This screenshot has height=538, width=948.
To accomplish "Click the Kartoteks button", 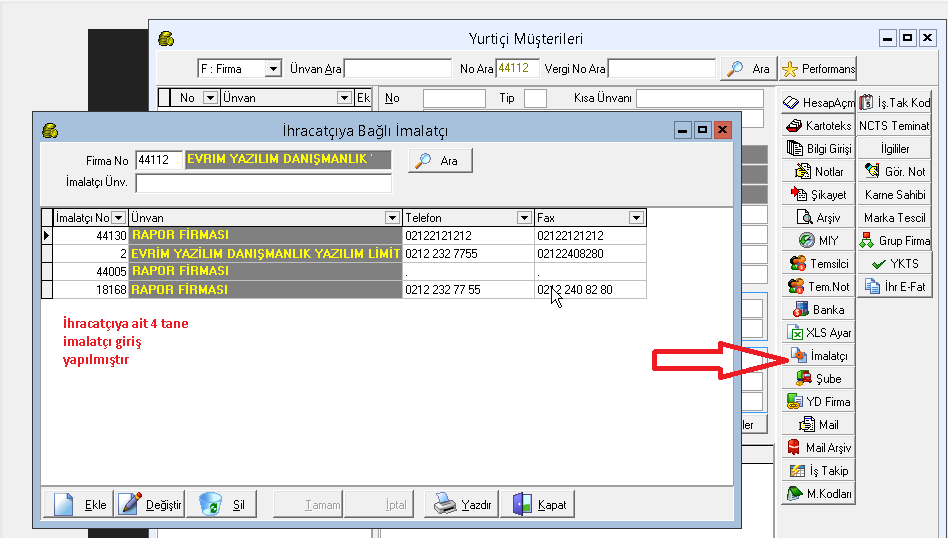I will click(818, 126).
